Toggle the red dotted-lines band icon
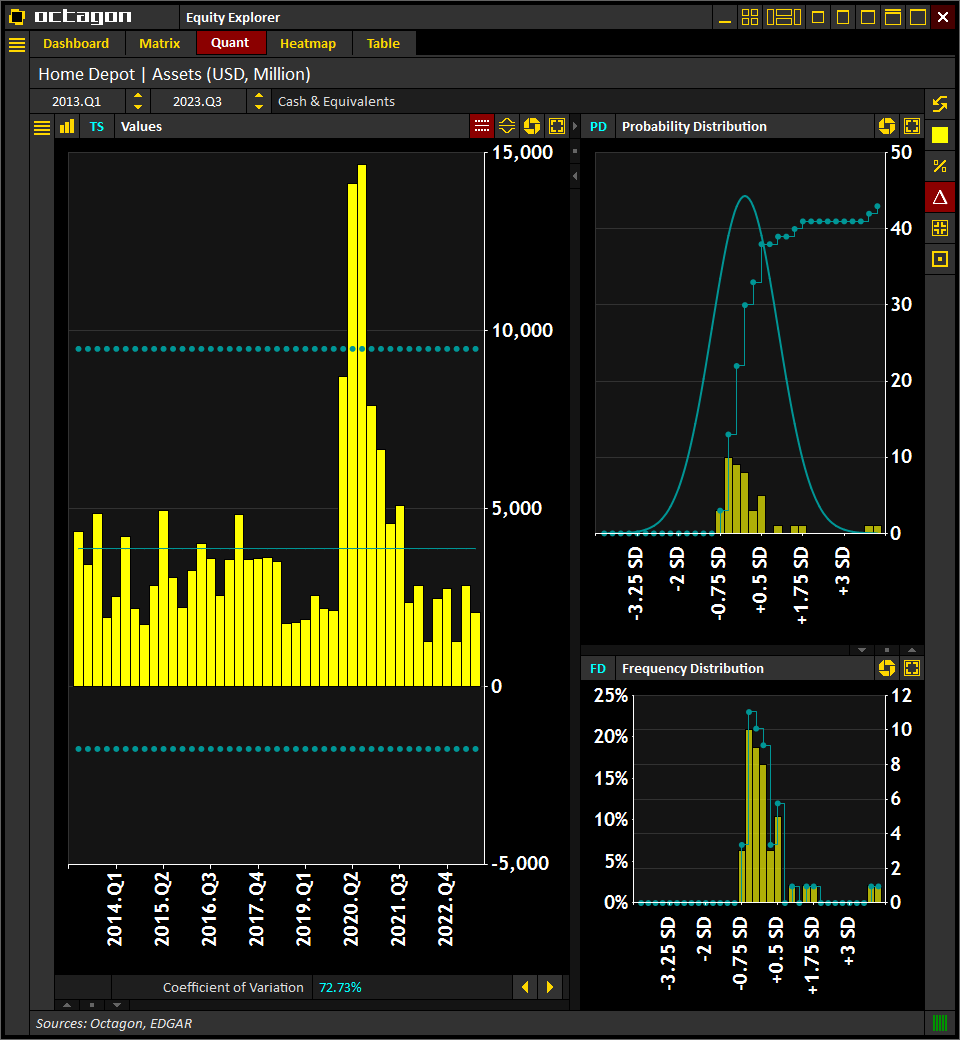Screen dimensions: 960x1040 (x=482, y=126)
